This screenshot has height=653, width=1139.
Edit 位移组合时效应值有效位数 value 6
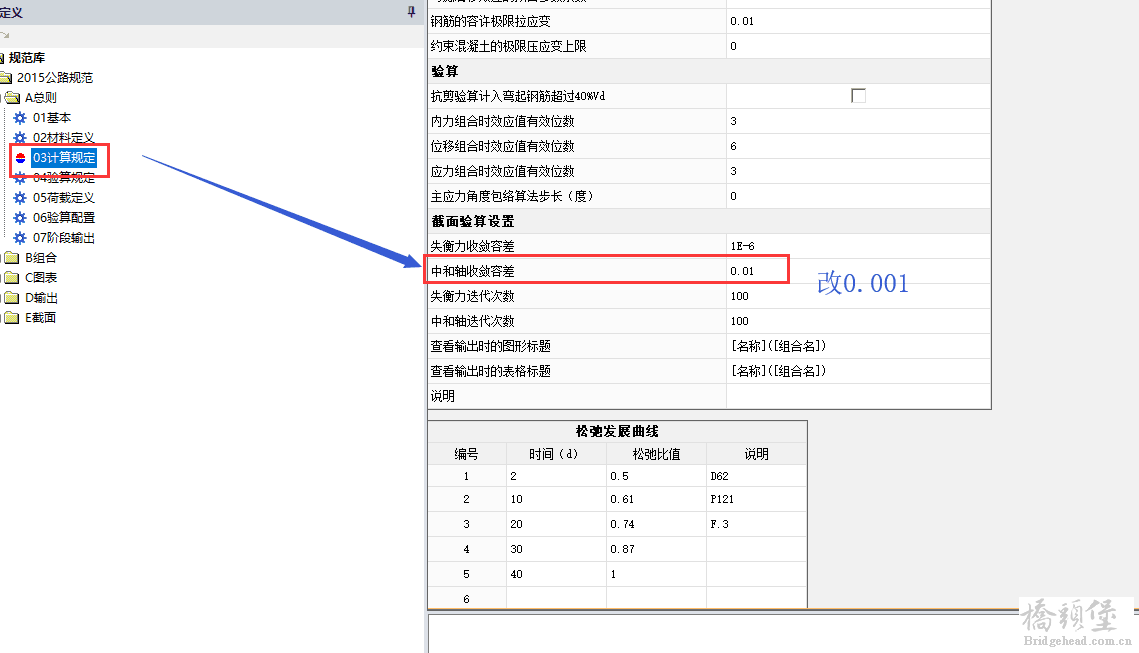(859, 146)
